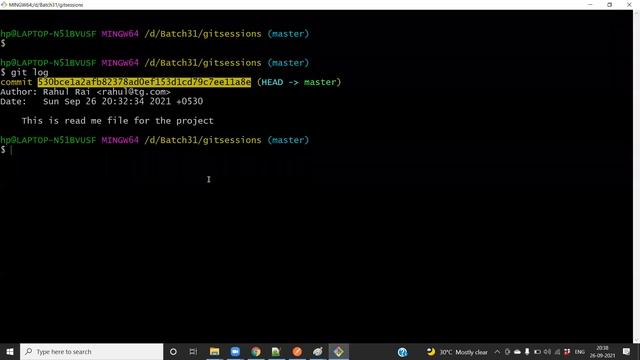Click the taskbar search box
This screenshot has height=360, width=640.
(x=91, y=351)
